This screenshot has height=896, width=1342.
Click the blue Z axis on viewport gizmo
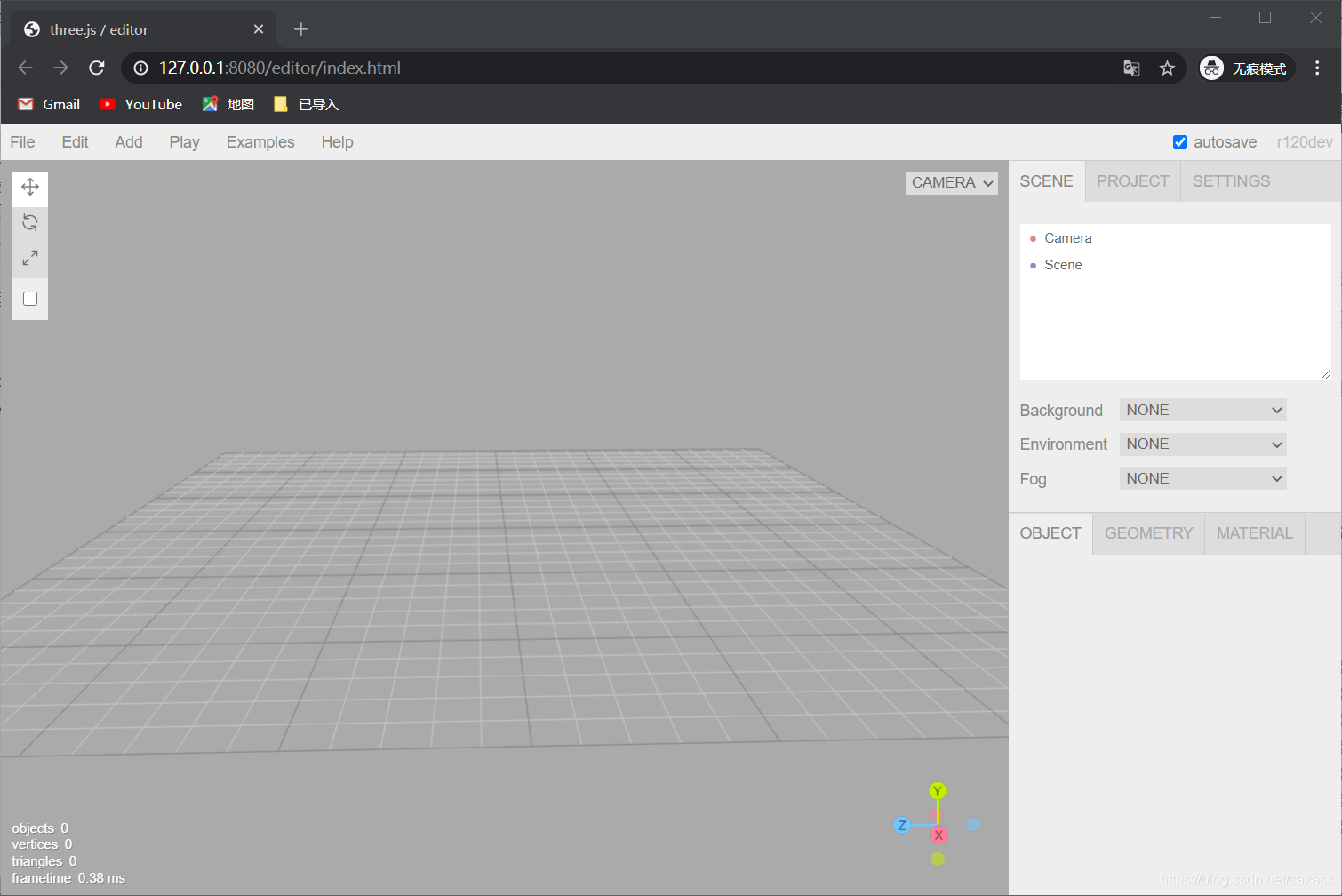[x=902, y=825]
